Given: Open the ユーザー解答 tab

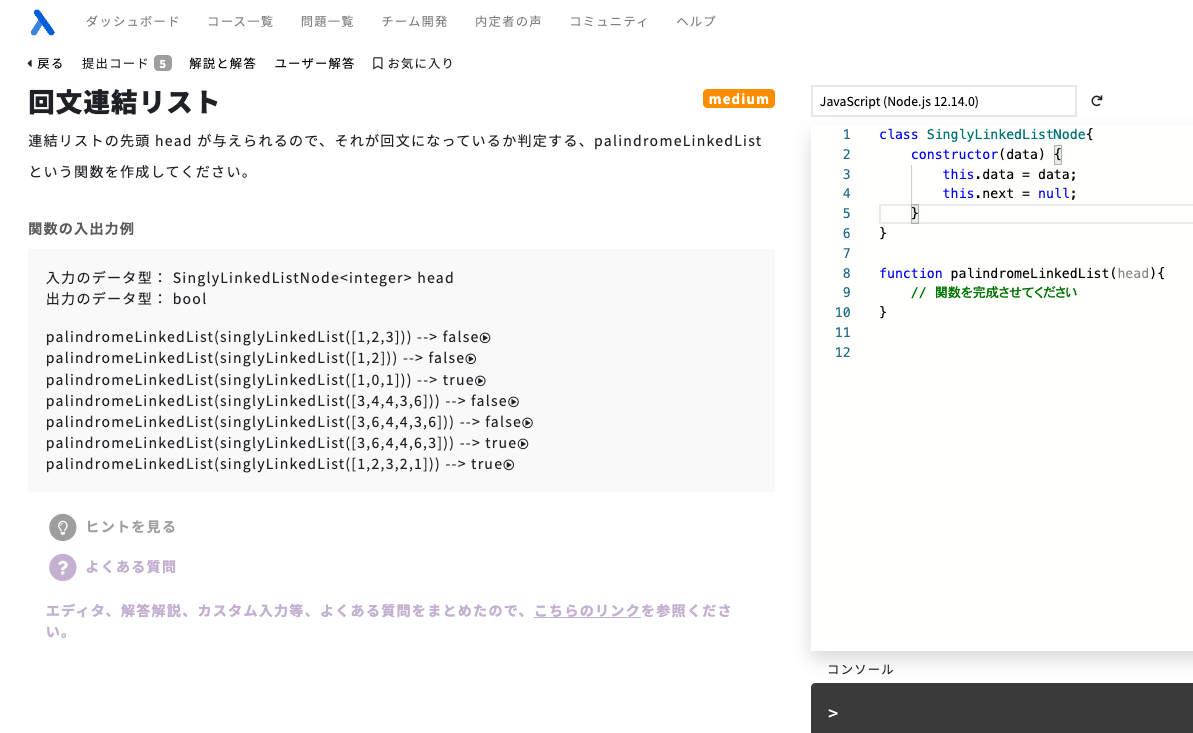Looking at the screenshot, I should tap(314, 63).
